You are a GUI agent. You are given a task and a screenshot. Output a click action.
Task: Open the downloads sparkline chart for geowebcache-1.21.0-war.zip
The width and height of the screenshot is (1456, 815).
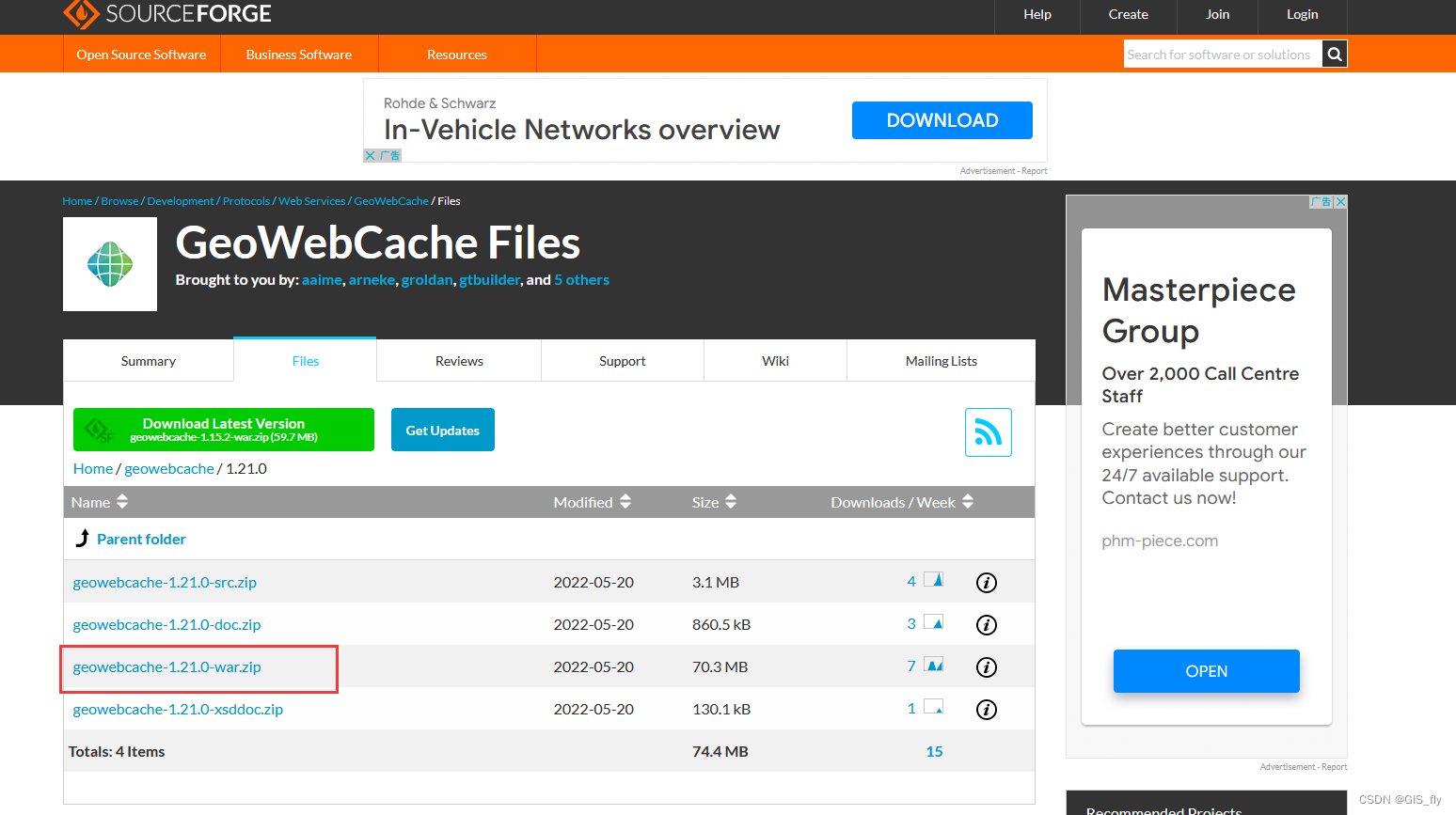pyautogui.click(x=933, y=664)
